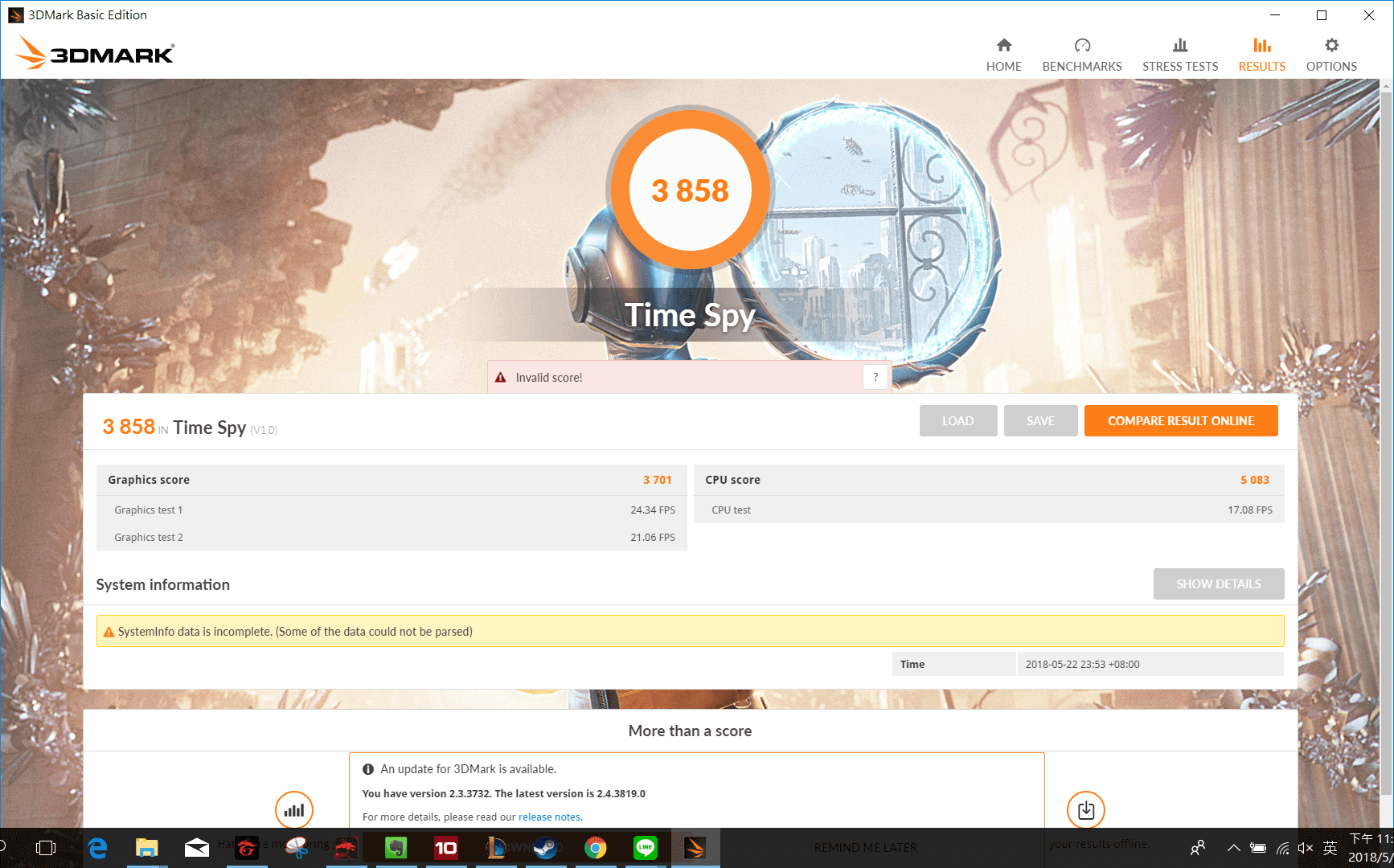Open the release notes link
This screenshot has height=868, width=1394.
pyautogui.click(x=549, y=817)
